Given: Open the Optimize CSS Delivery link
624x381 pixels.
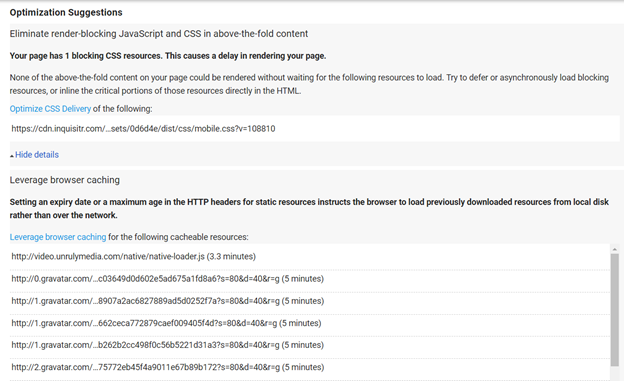Looking at the screenshot, I should pyautogui.click(x=50, y=109).
